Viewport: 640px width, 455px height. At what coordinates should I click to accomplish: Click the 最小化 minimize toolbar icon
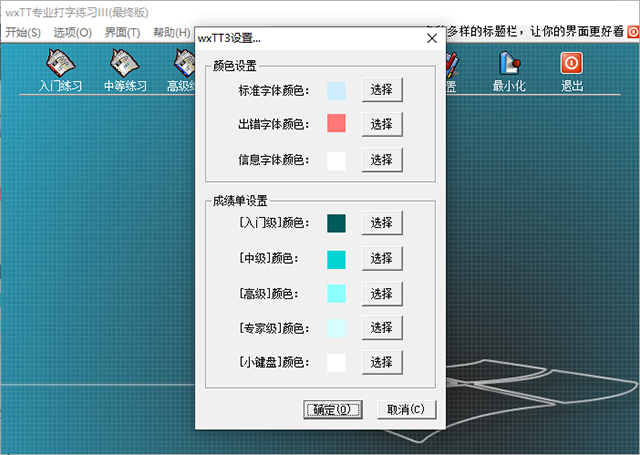tap(509, 71)
